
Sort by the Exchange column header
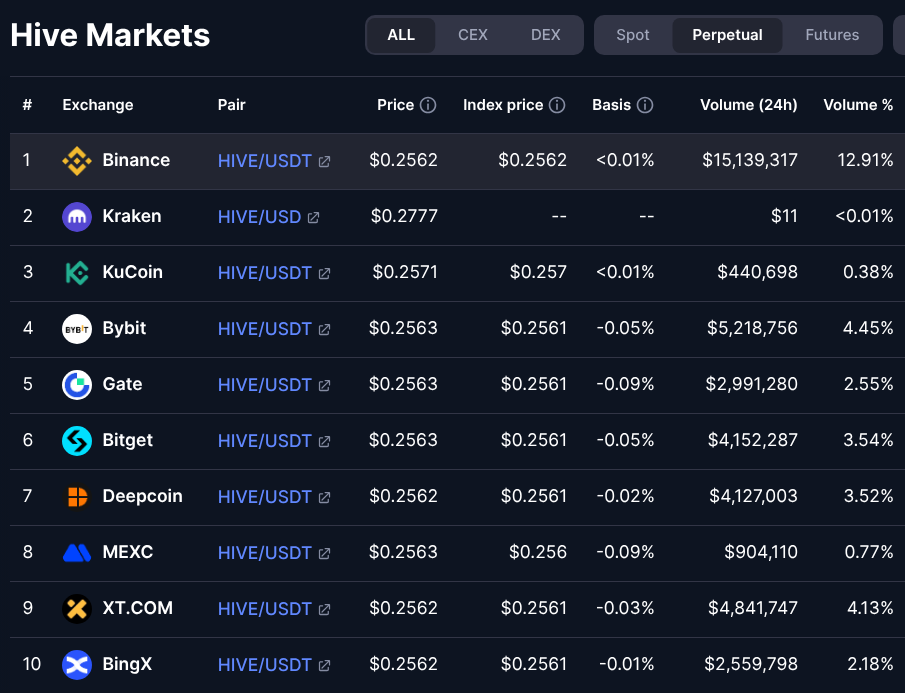coord(98,105)
